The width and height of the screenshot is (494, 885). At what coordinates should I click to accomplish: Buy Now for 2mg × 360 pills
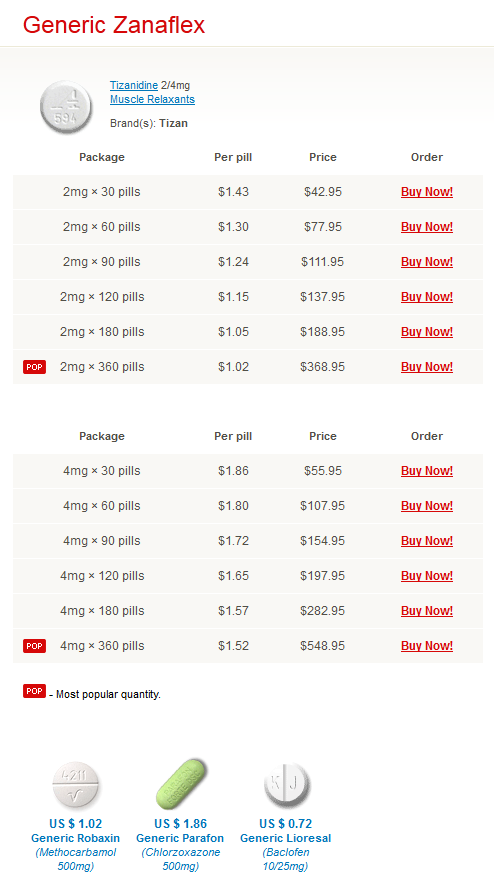pos(427,367)
